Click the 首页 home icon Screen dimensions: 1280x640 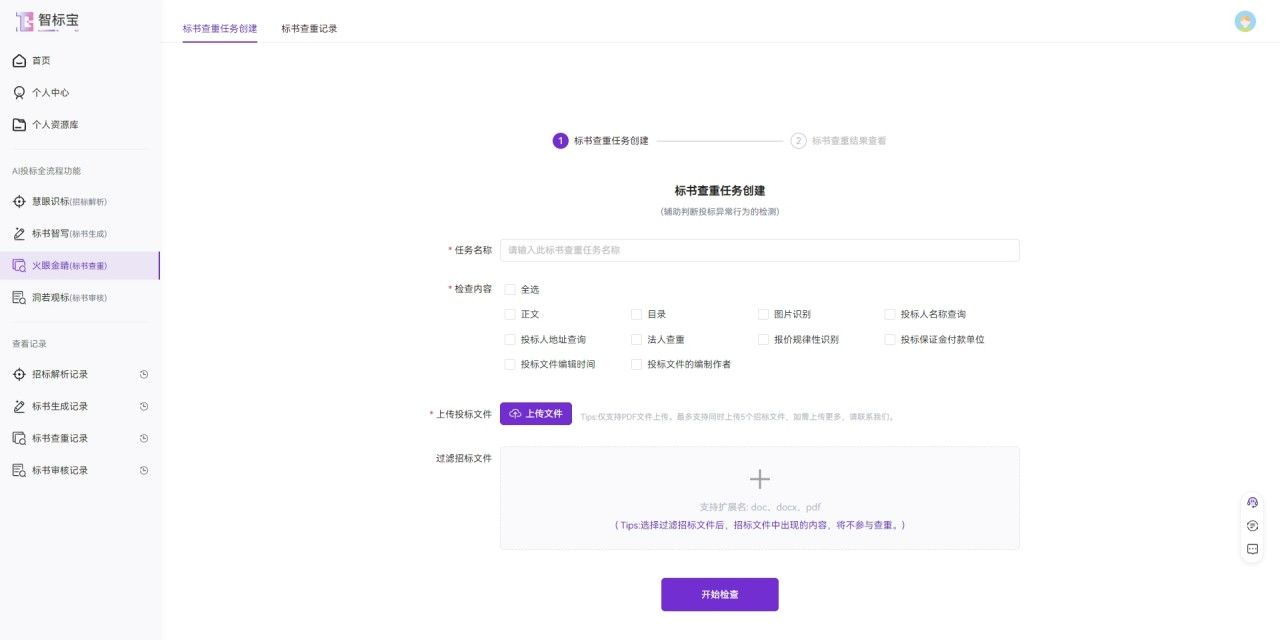click(19, 61)
